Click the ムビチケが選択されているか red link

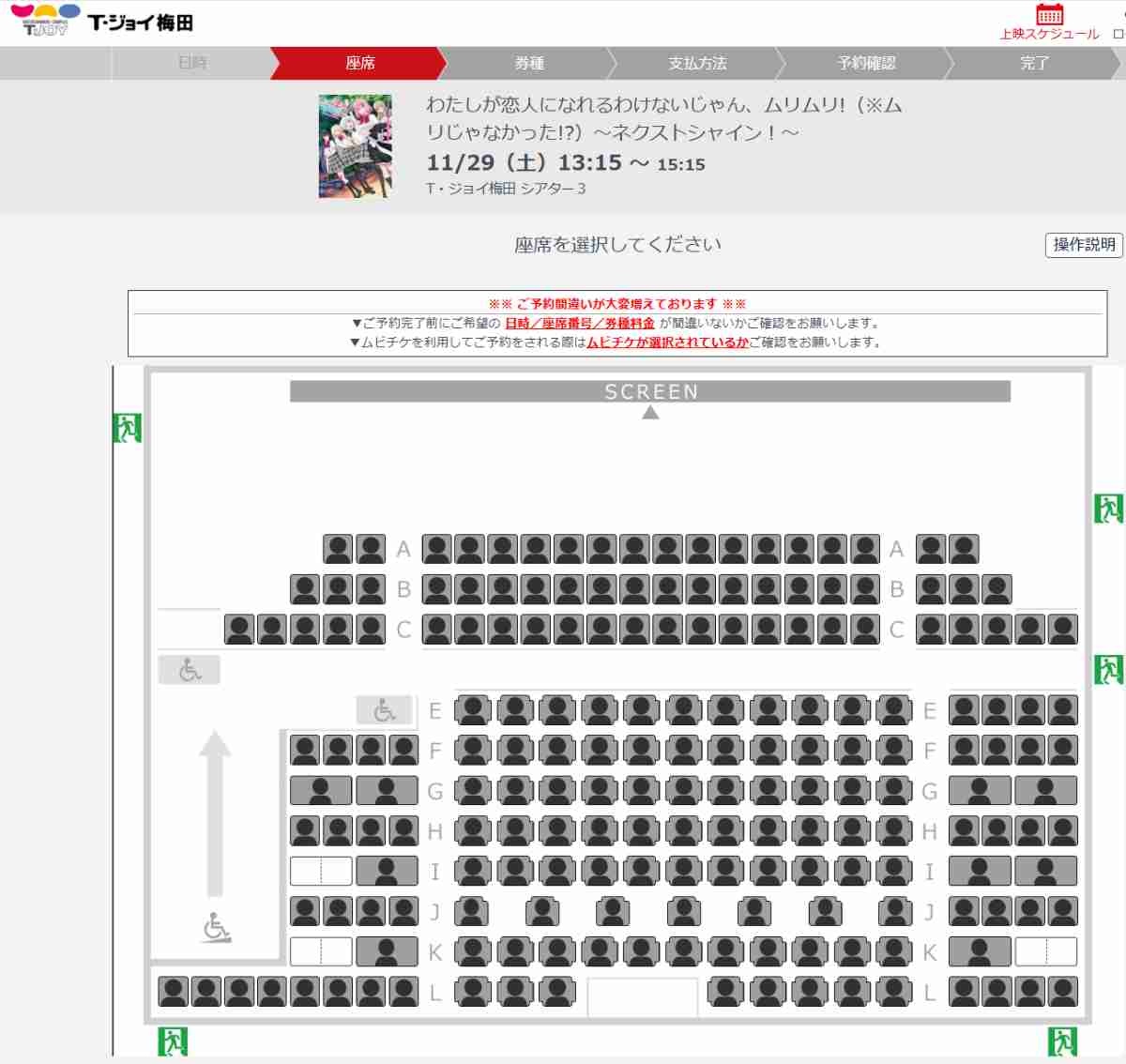(x=668, y=342)
